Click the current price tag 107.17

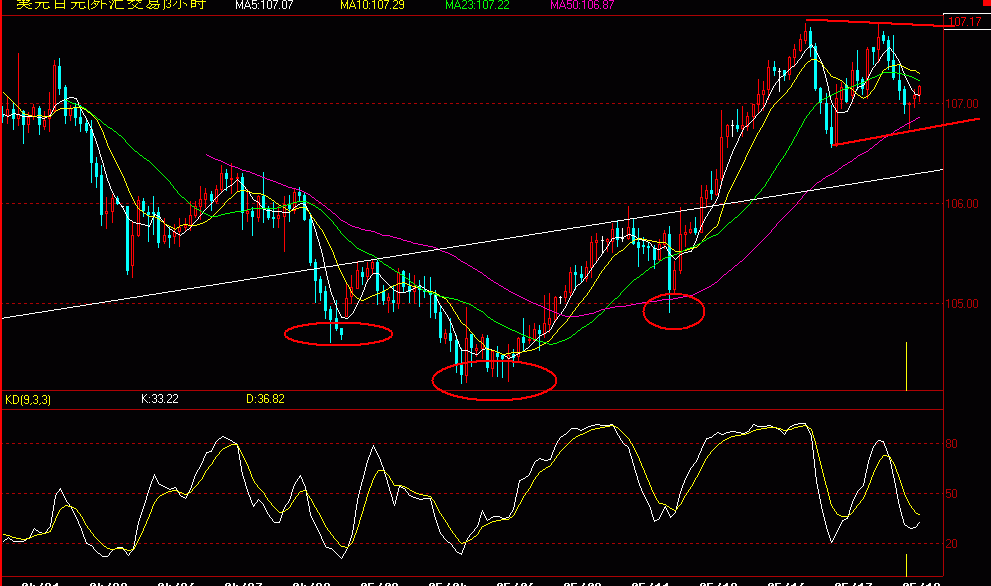[964, 22]
